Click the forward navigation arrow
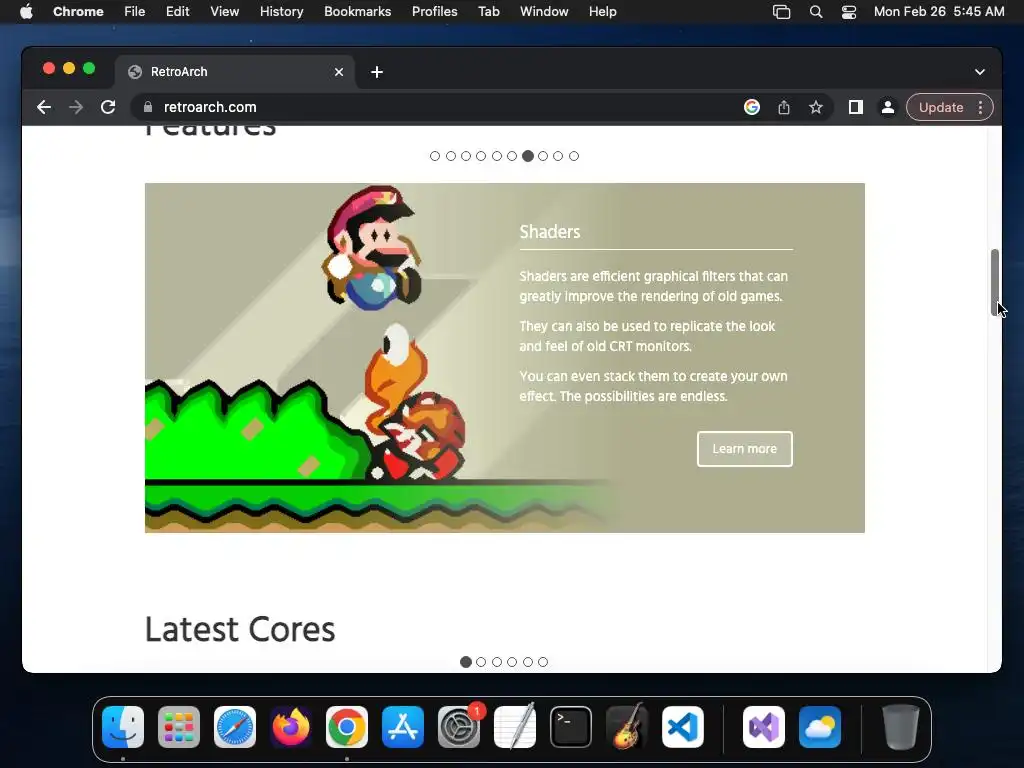 click(x=76, y=107)
